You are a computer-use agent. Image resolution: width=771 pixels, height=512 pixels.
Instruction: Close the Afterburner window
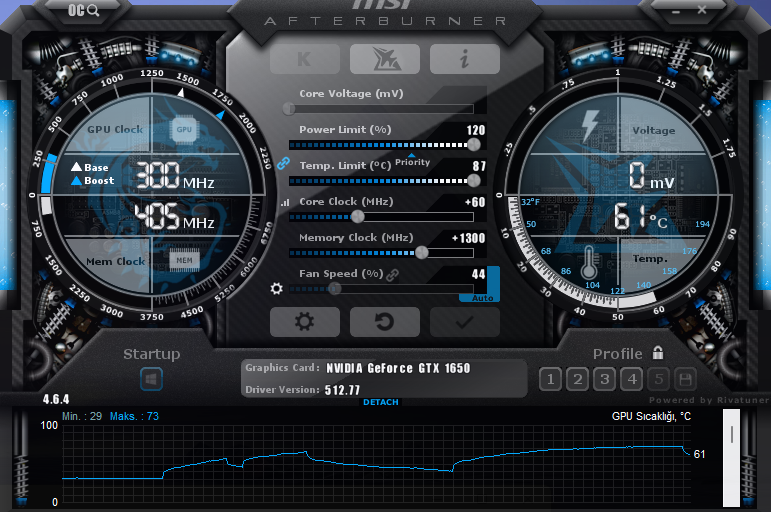click(702, 9)
